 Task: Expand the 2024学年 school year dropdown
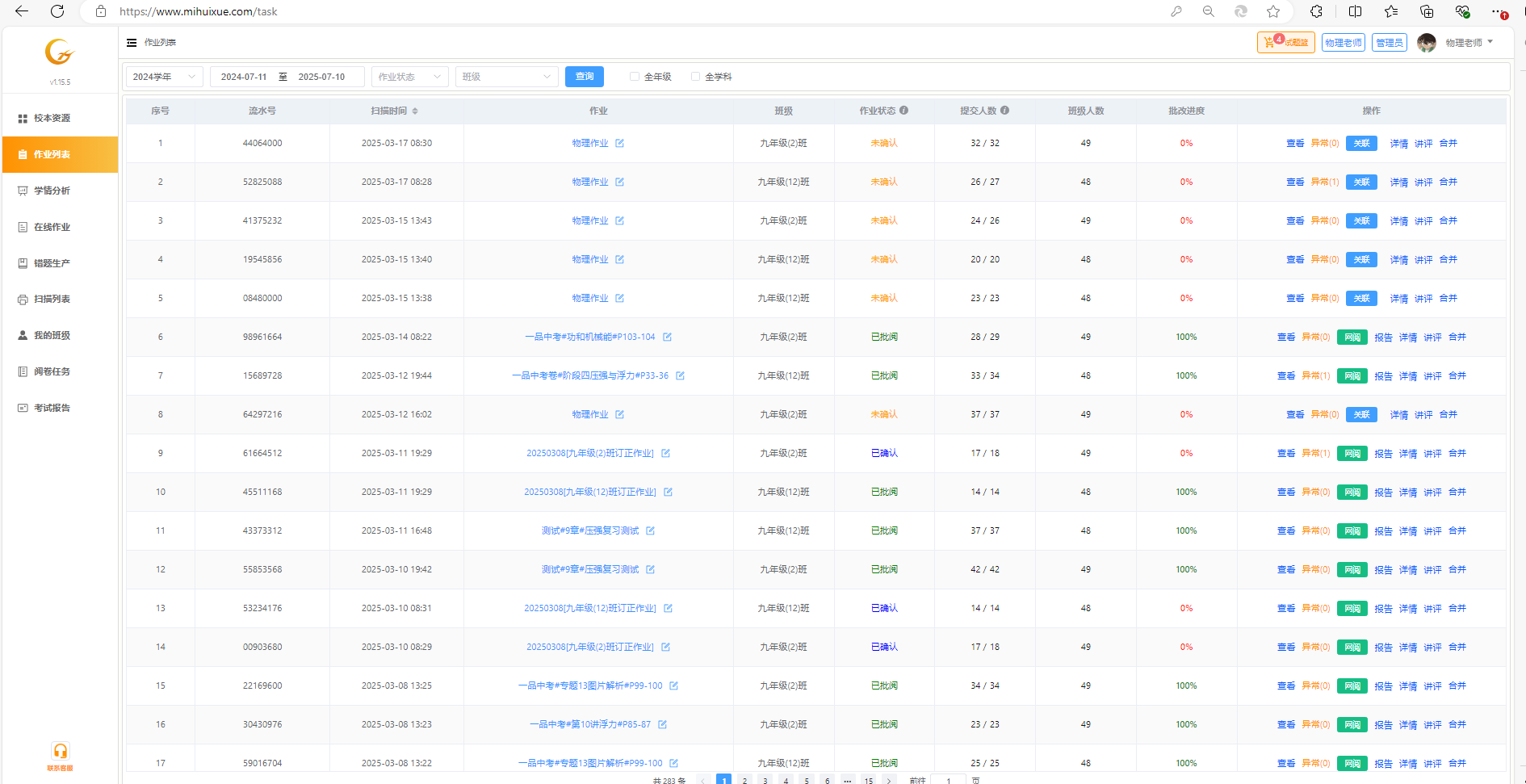tap(165, 77)
